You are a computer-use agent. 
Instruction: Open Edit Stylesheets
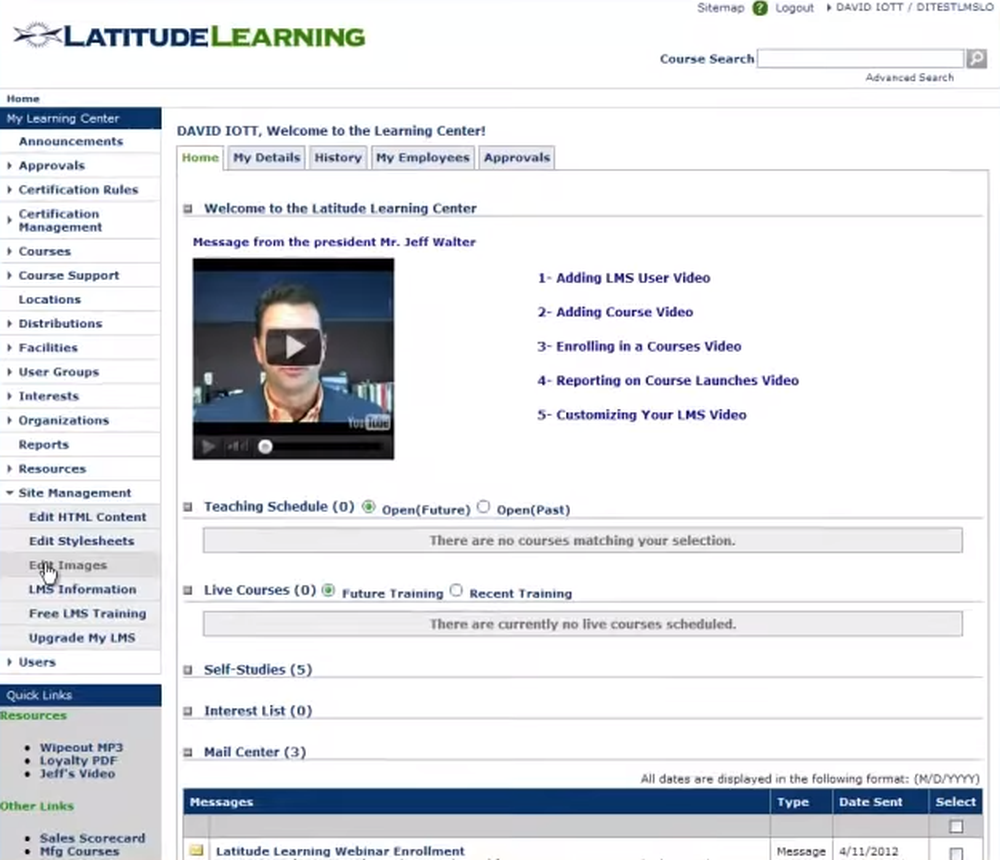[x=82, y=542]
